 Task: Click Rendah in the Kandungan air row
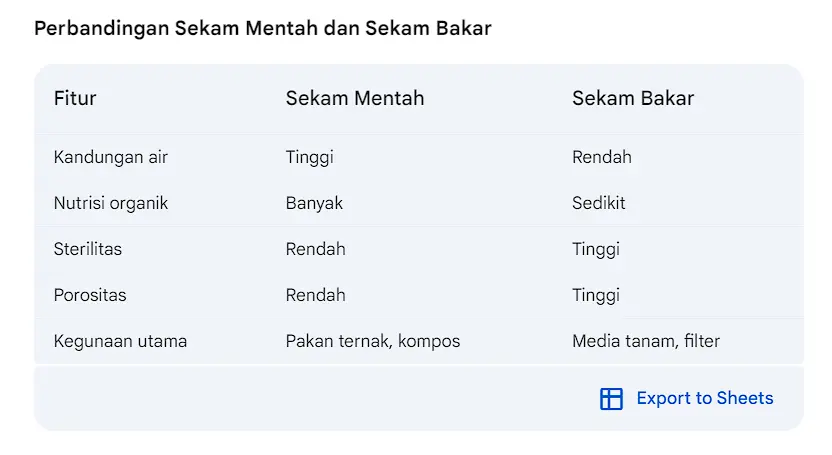coord(602,158)
